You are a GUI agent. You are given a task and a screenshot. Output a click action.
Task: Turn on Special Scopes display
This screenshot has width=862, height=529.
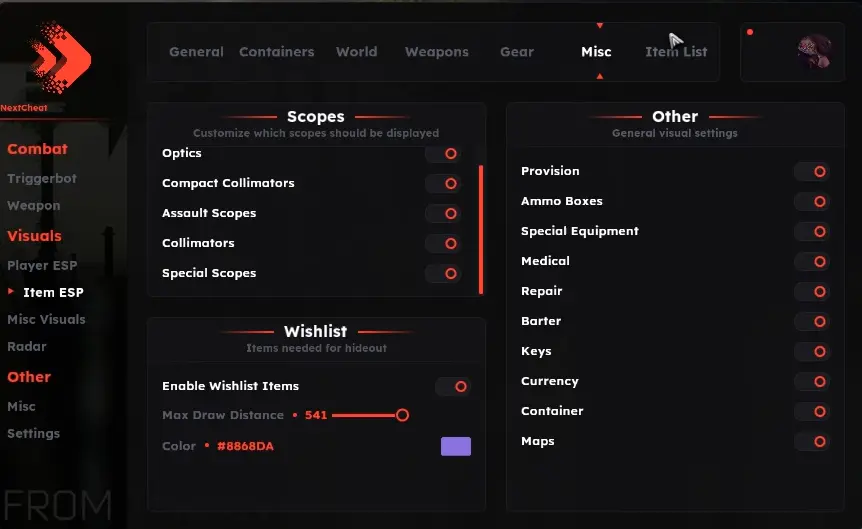point(444,273)
